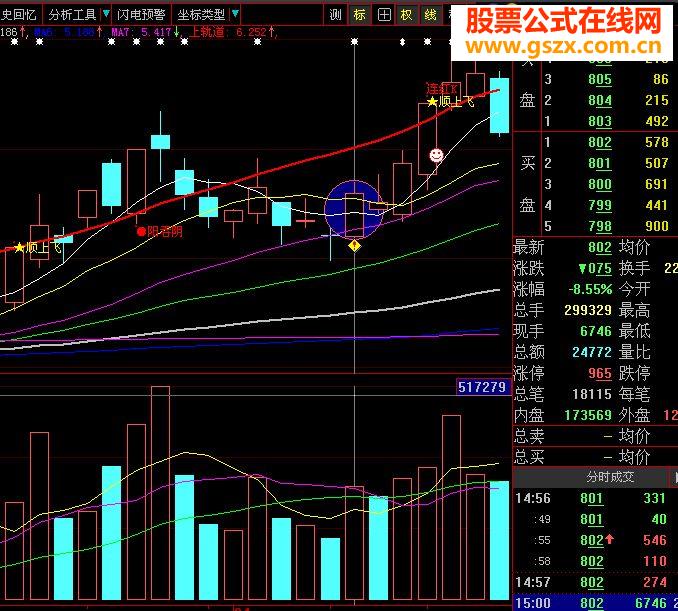Image resolution: width=678 pixels, height=611 pixels.
Task: Click the smiley face signal icon on the chart
Action: (436, 155)
